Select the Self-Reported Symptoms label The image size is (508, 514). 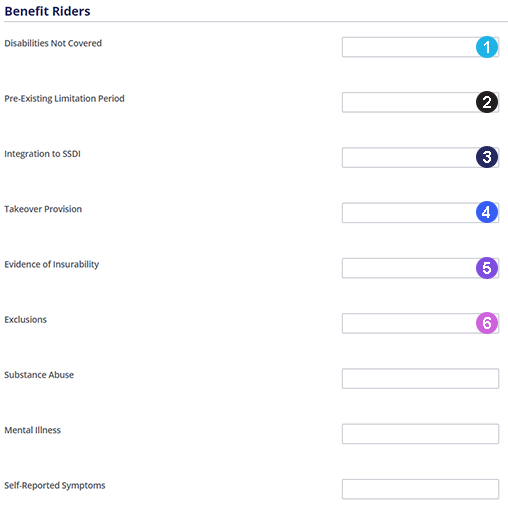pyautogui.click(x=55, y=486)
